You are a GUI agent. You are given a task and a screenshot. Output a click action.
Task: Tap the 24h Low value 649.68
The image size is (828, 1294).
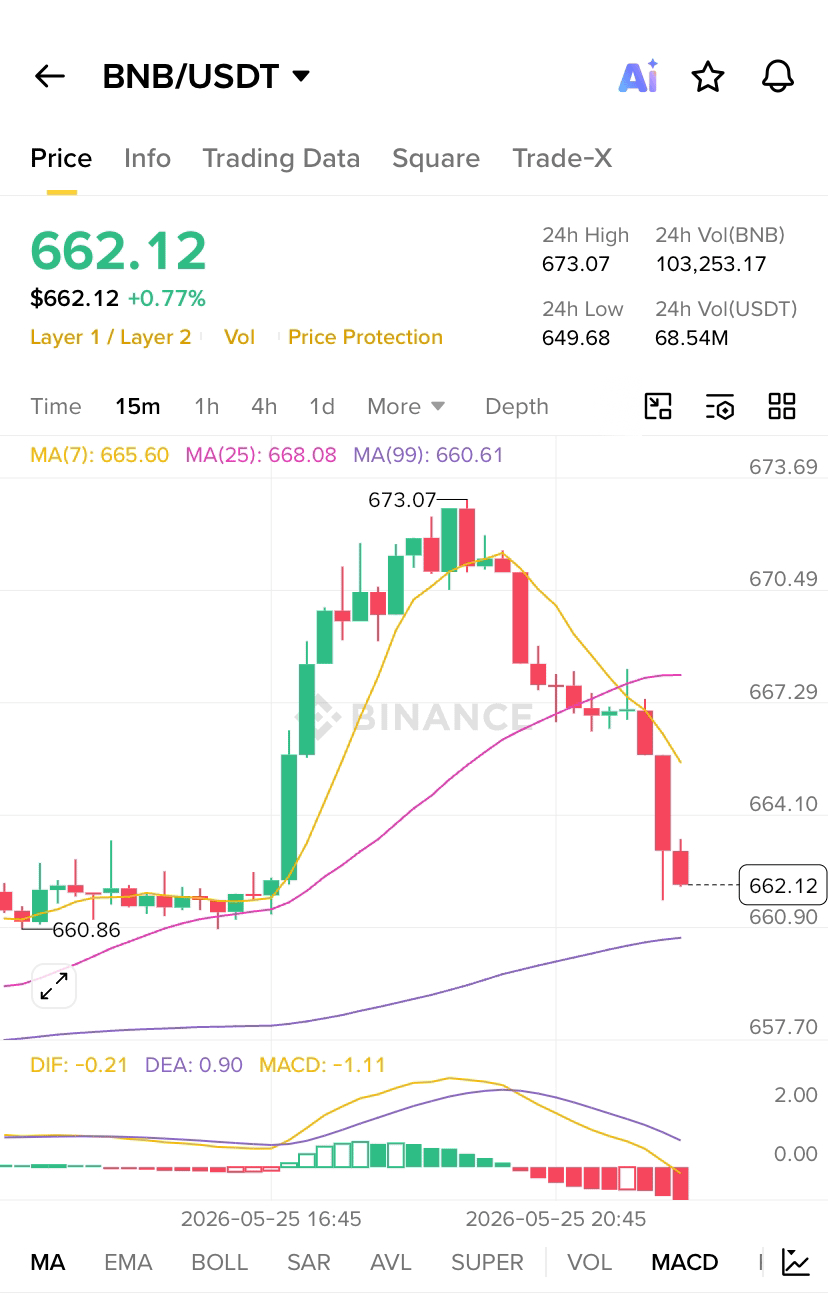pos(576,337)
